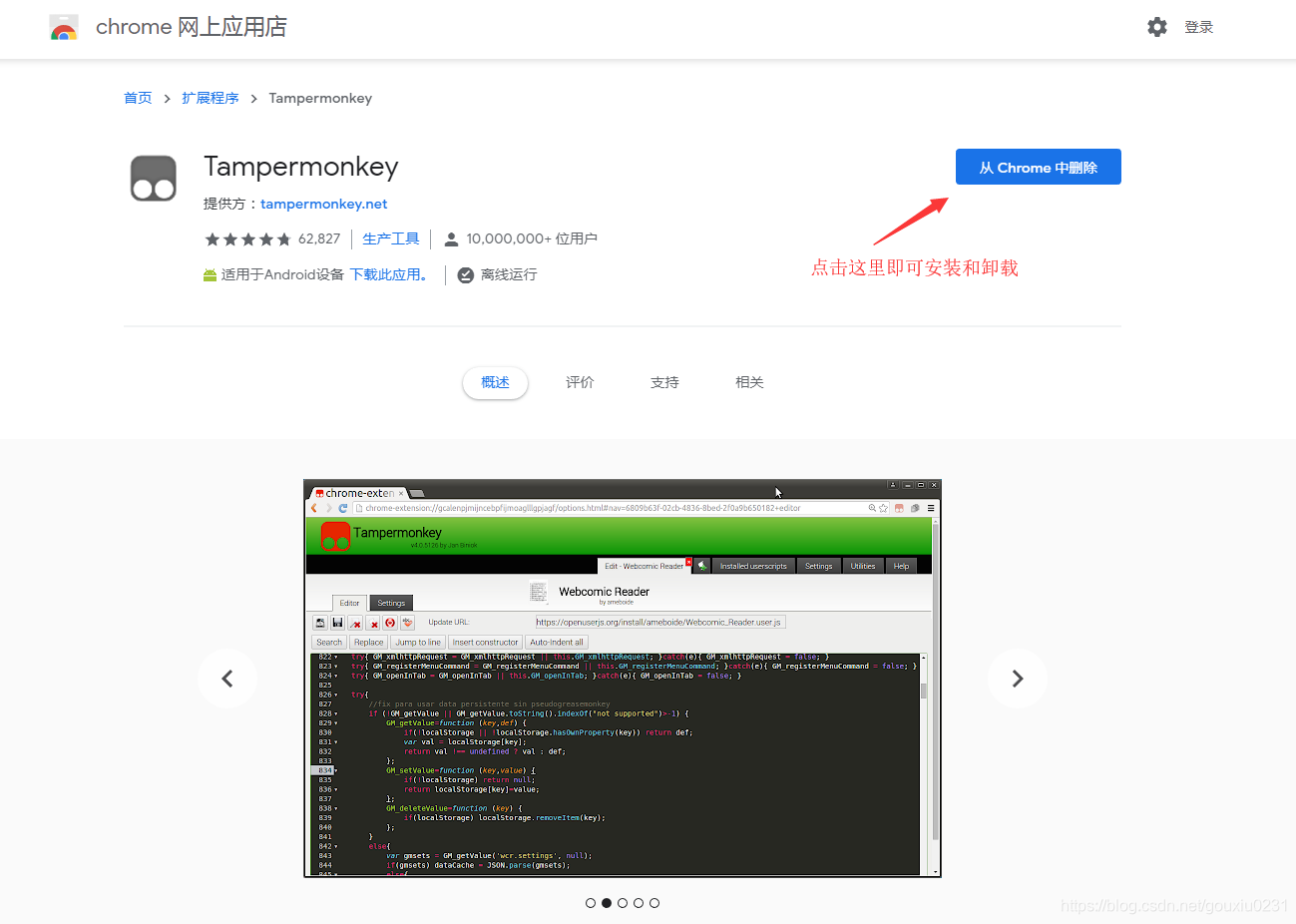
Task: Click the Android device icon
Action: pyautogui.click(x=210, y=275)
